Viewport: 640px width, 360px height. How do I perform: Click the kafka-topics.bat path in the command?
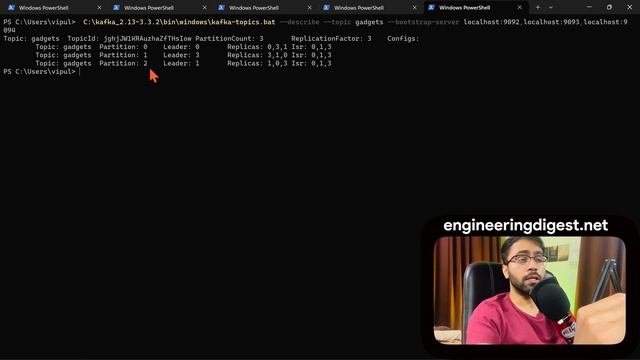tap(179, 22)
